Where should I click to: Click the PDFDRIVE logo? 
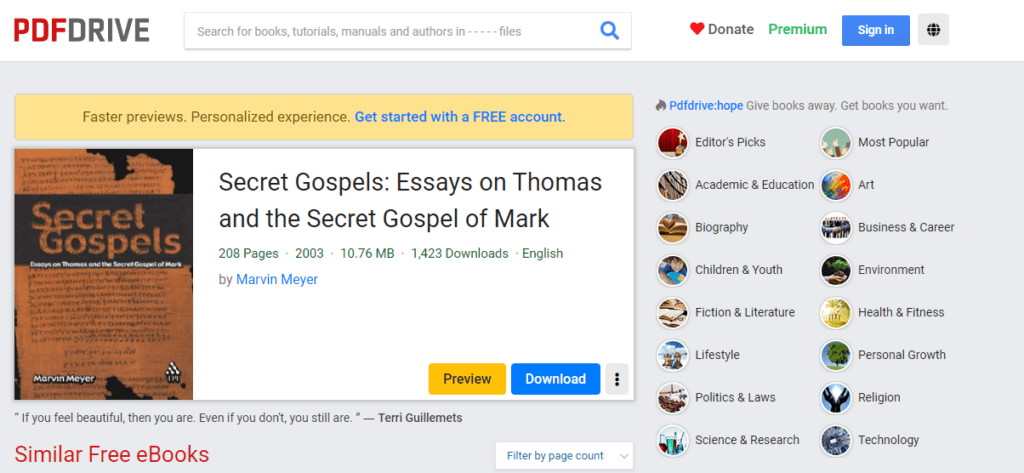point(82,30)
